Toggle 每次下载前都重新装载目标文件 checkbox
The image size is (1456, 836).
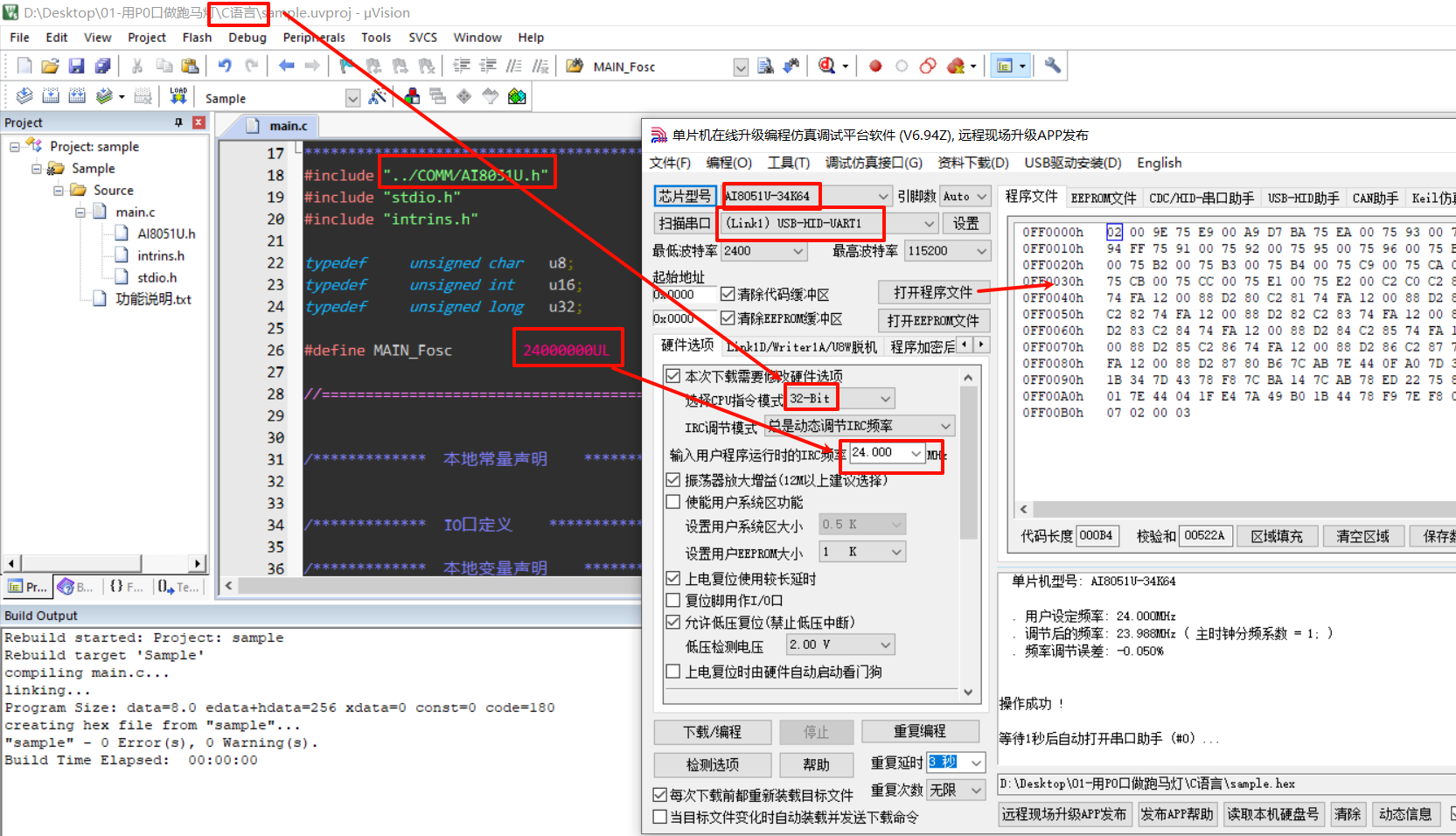[660, 795]
